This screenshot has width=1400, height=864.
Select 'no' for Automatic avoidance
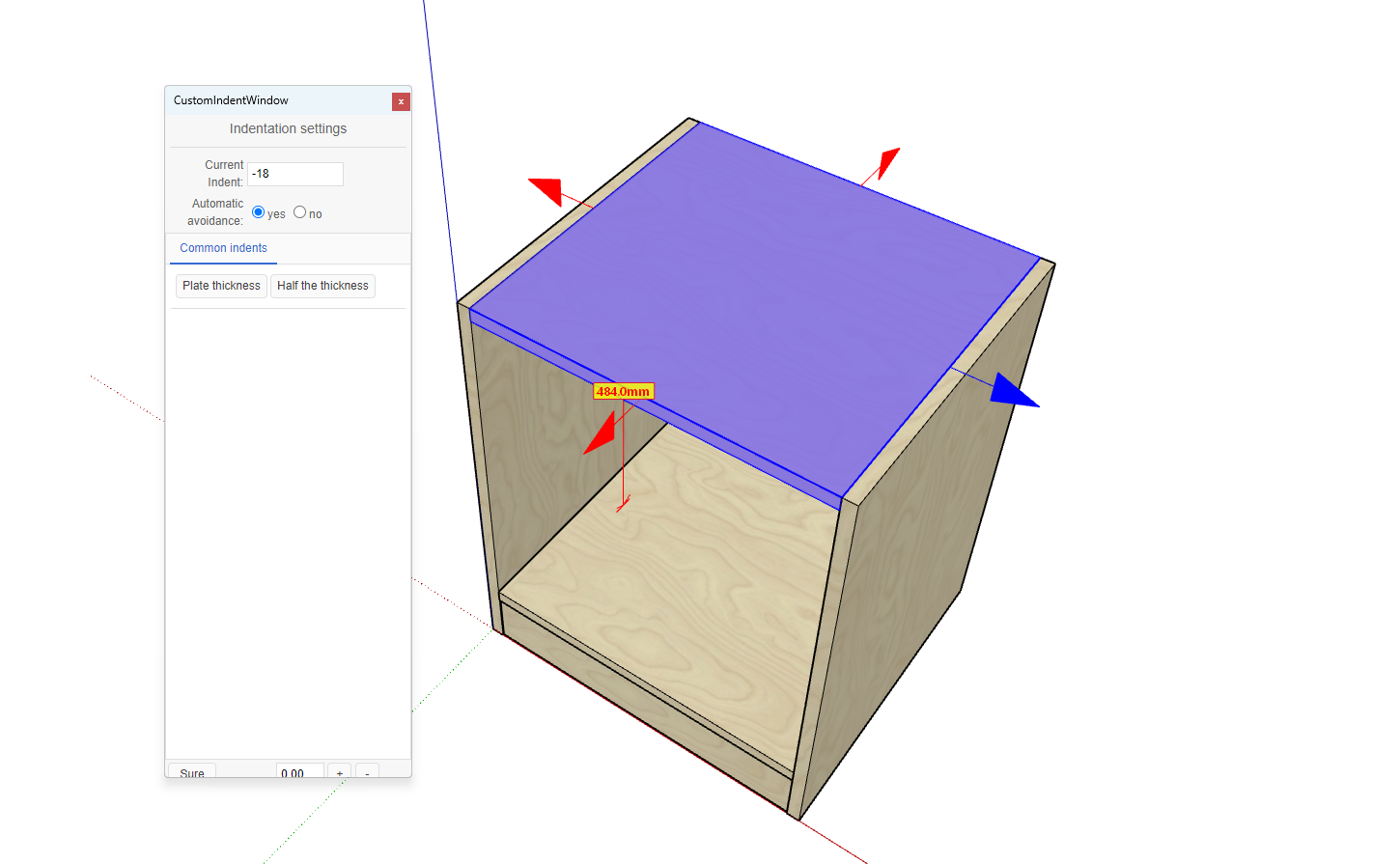[x=300, y=212]
